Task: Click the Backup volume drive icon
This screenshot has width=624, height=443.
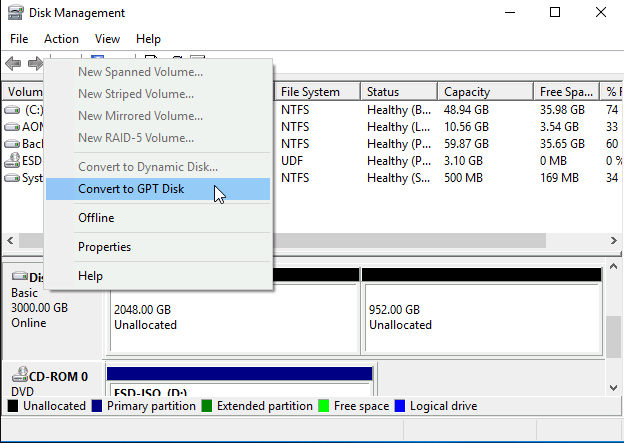Action: coord(12,144)
